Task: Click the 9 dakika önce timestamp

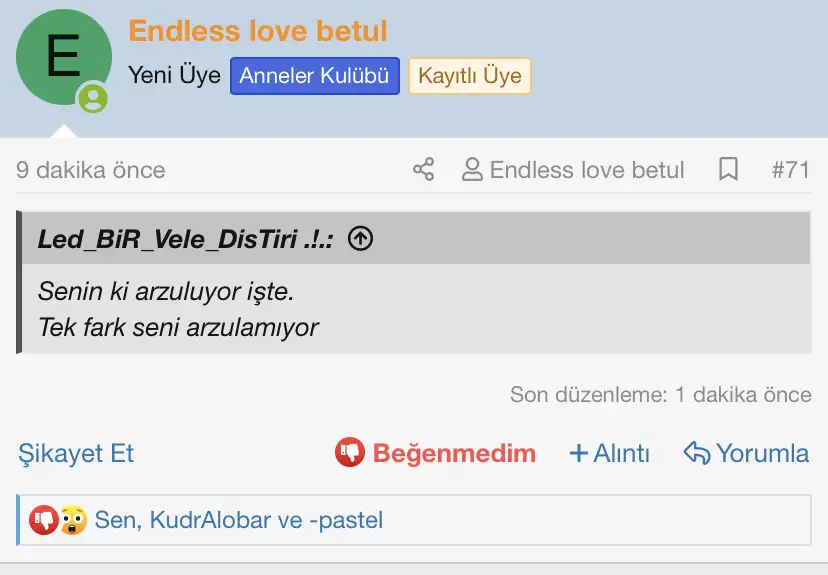Action: 90,170
